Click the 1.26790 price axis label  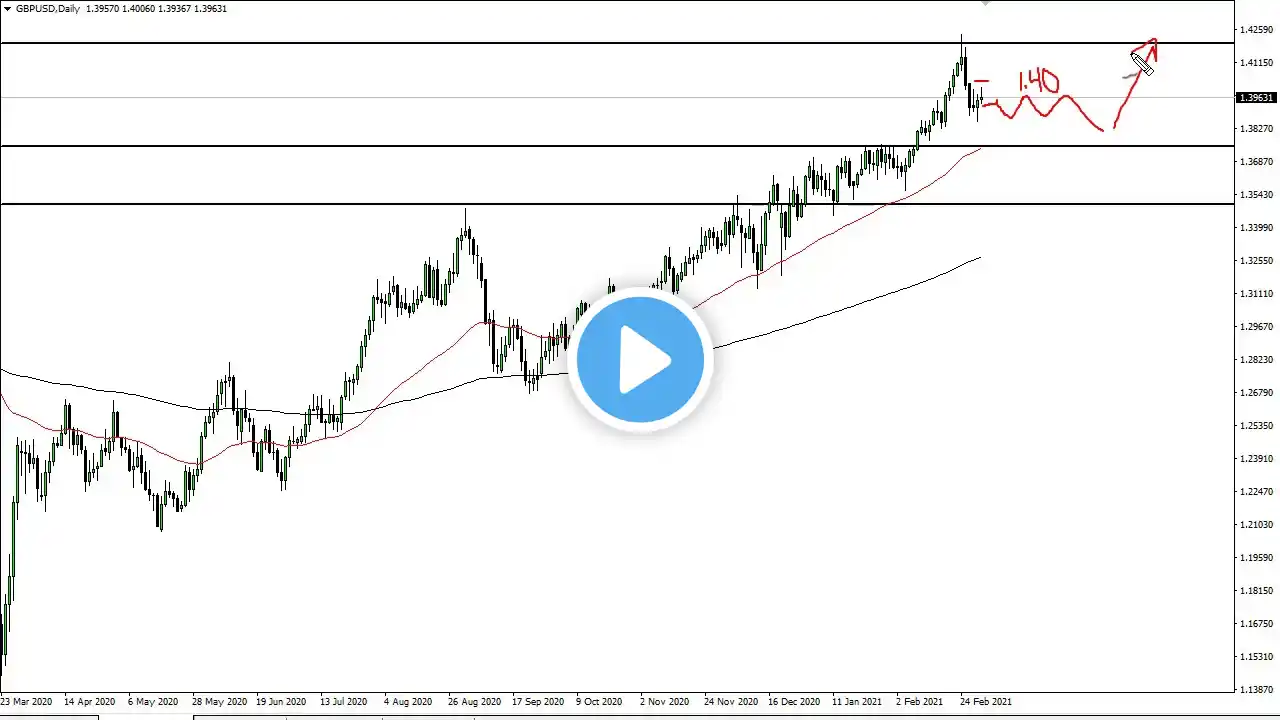click(1257, 393)
